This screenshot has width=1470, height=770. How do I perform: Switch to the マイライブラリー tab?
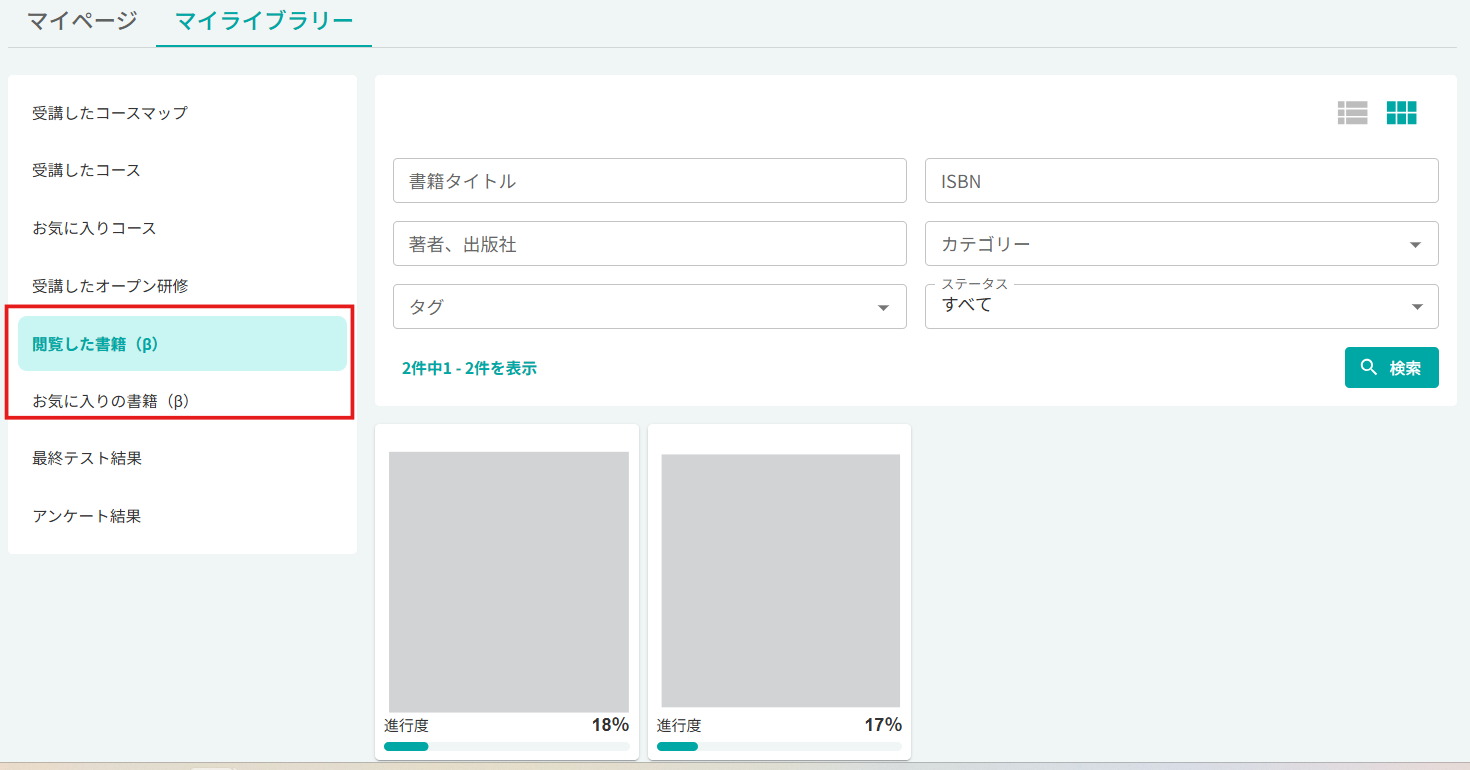click(x=262, y=18)
